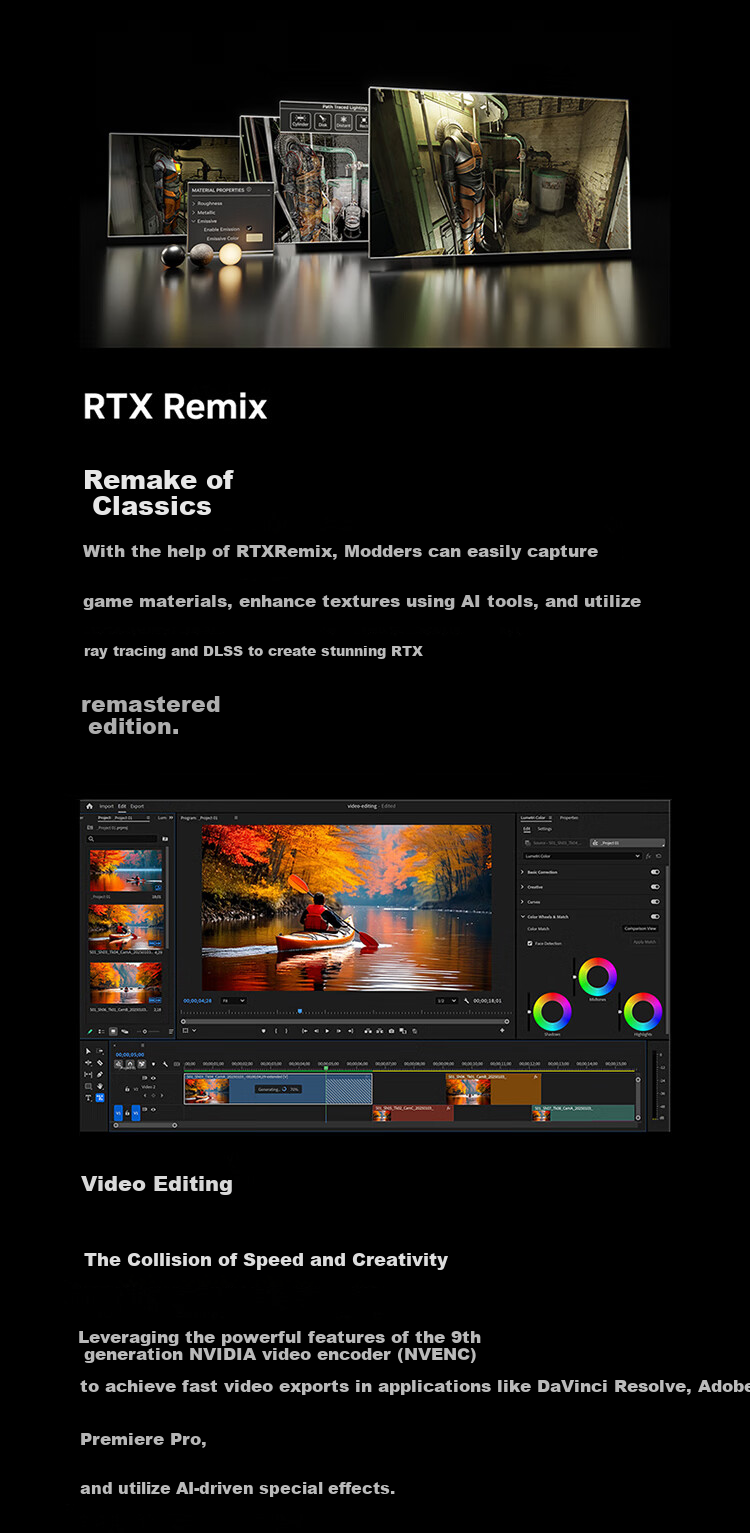This screenshot has height=1533, width=750.
Task: Click the Home icon in Premiere header
Action: [x=89, y=806]
